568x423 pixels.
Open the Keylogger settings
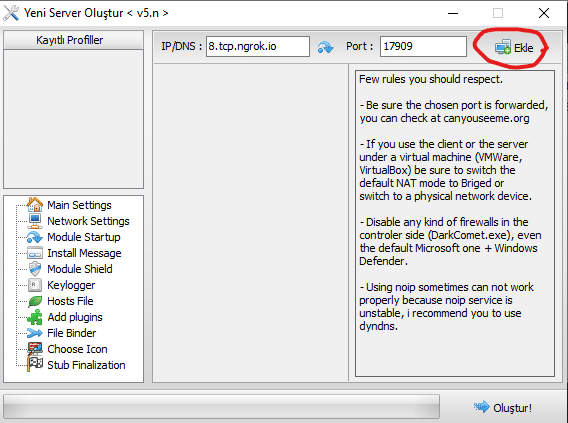click(71, 285)
